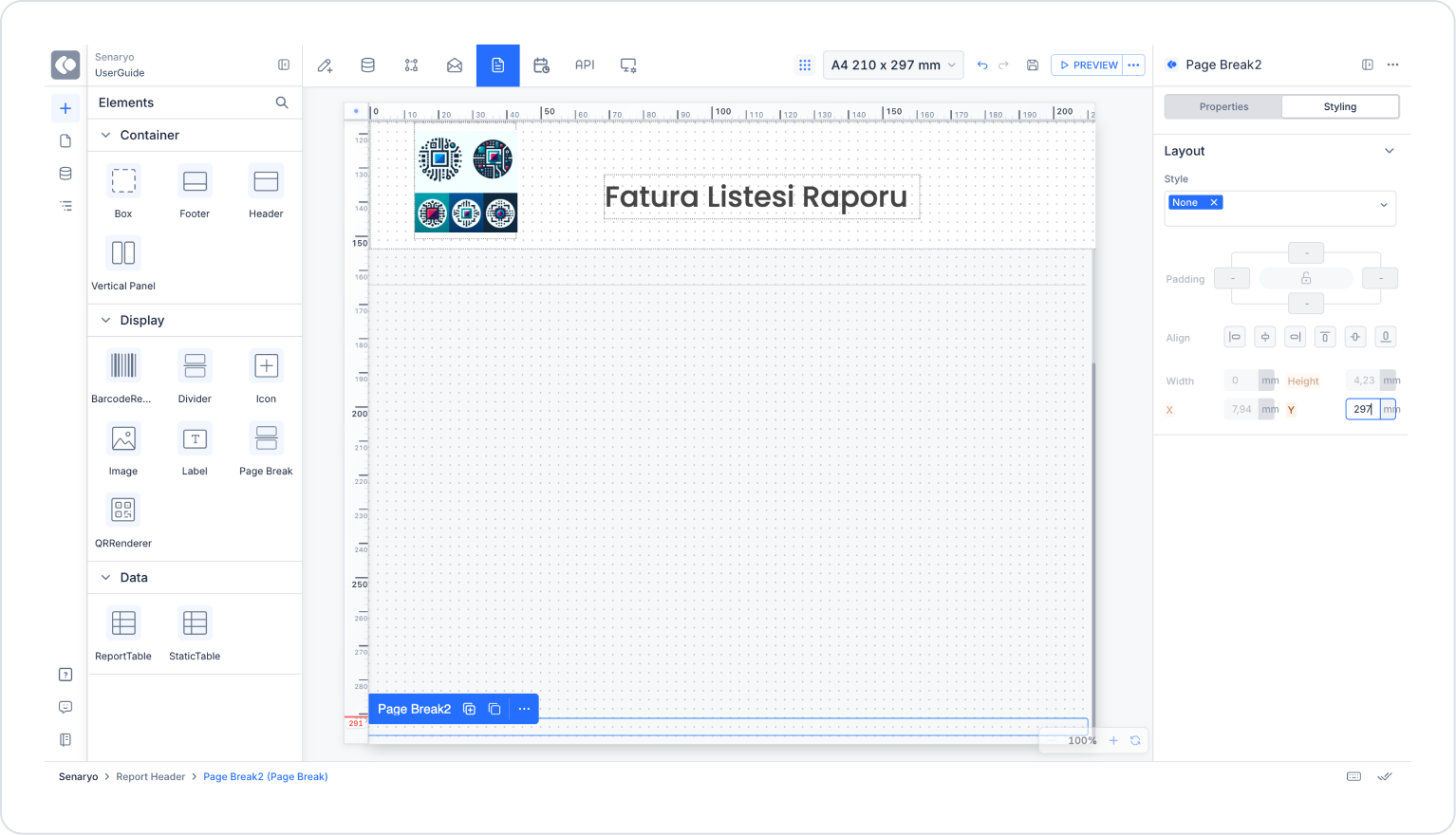Open the screen settings toolbar icon
The image size is (1456, 835).
coord(628,65)
